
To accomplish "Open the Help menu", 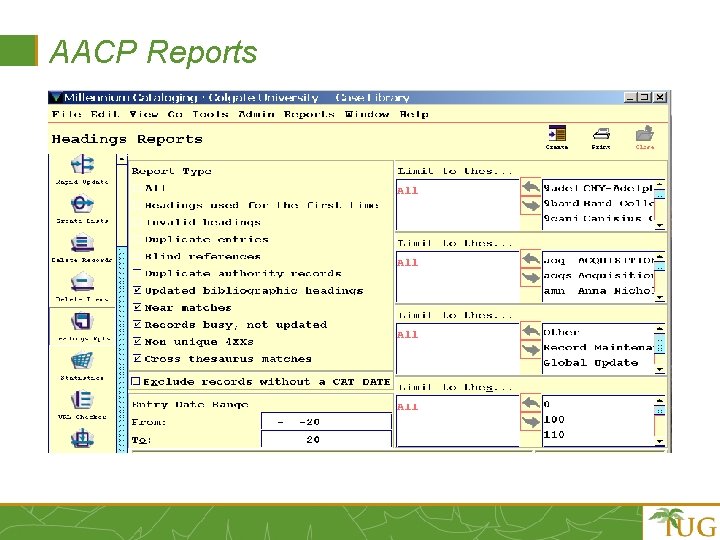I will (x=414, y=114).
